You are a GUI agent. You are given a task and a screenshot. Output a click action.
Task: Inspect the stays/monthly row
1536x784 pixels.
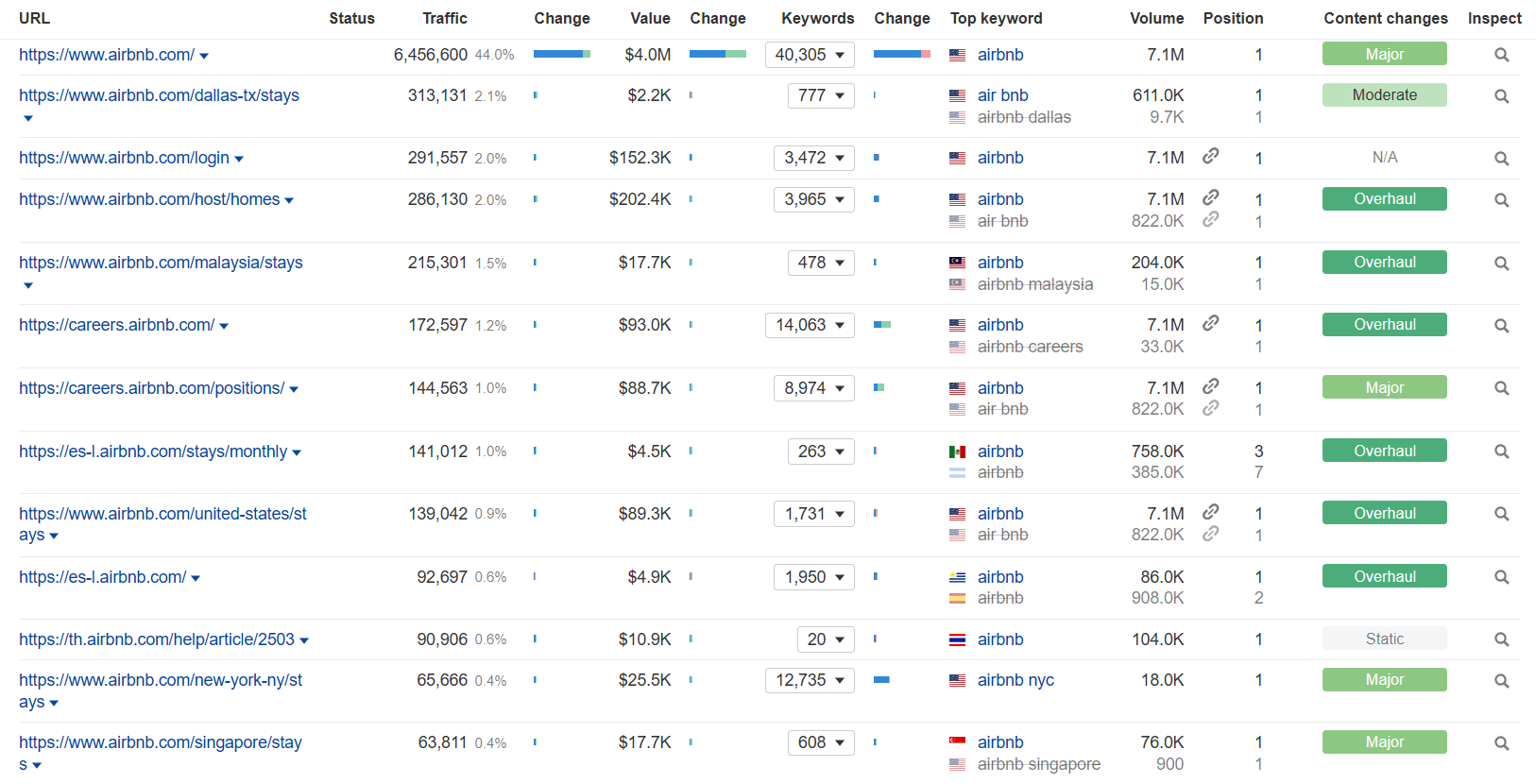(1501, 452)
